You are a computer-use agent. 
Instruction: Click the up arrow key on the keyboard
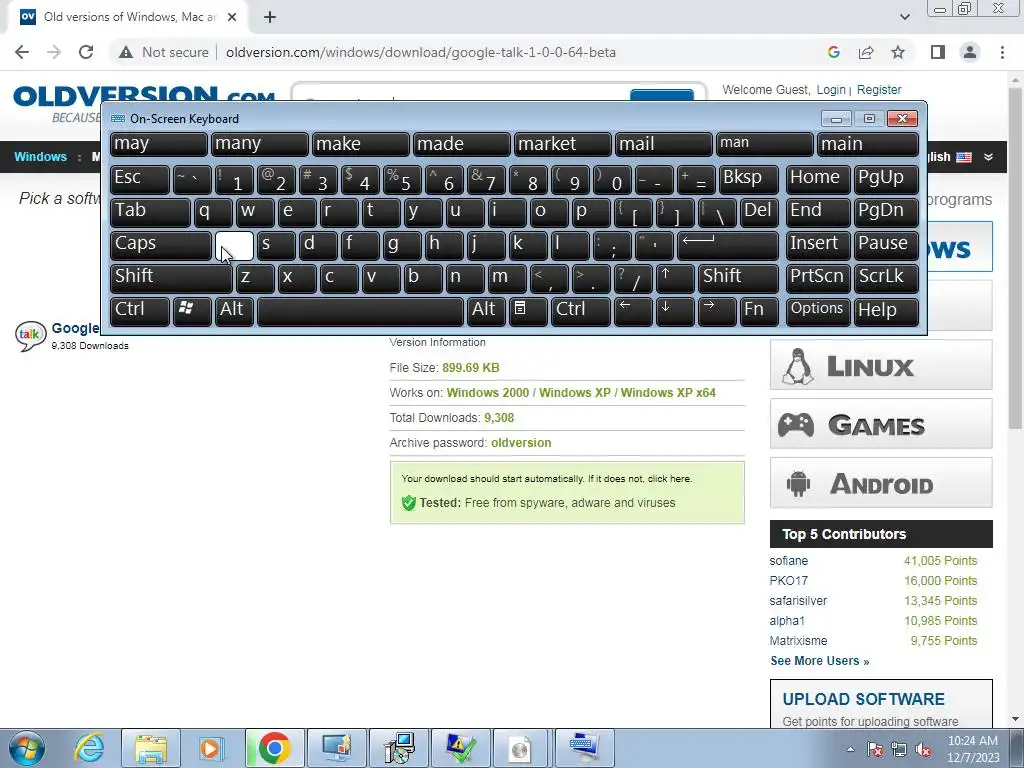(x=675, y=278)
